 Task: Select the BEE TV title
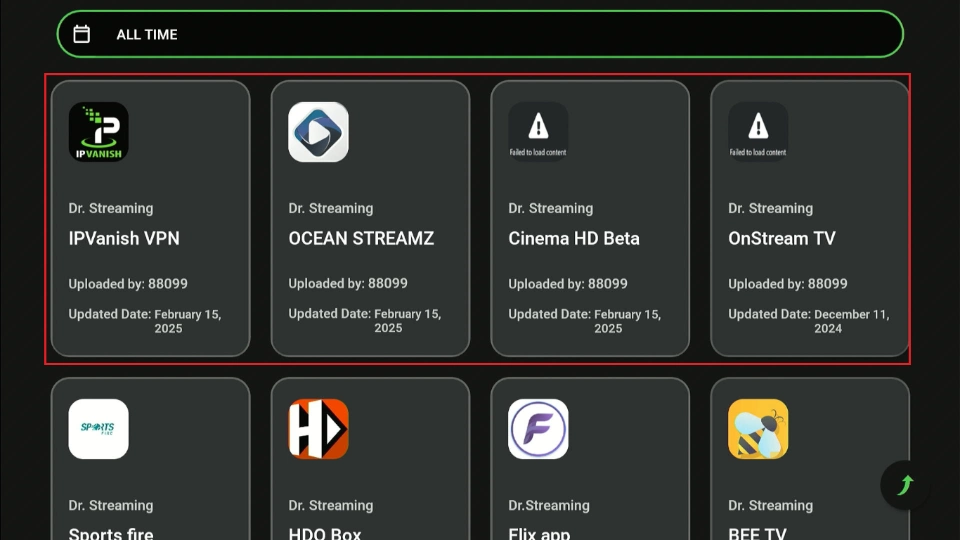[757, 533]
